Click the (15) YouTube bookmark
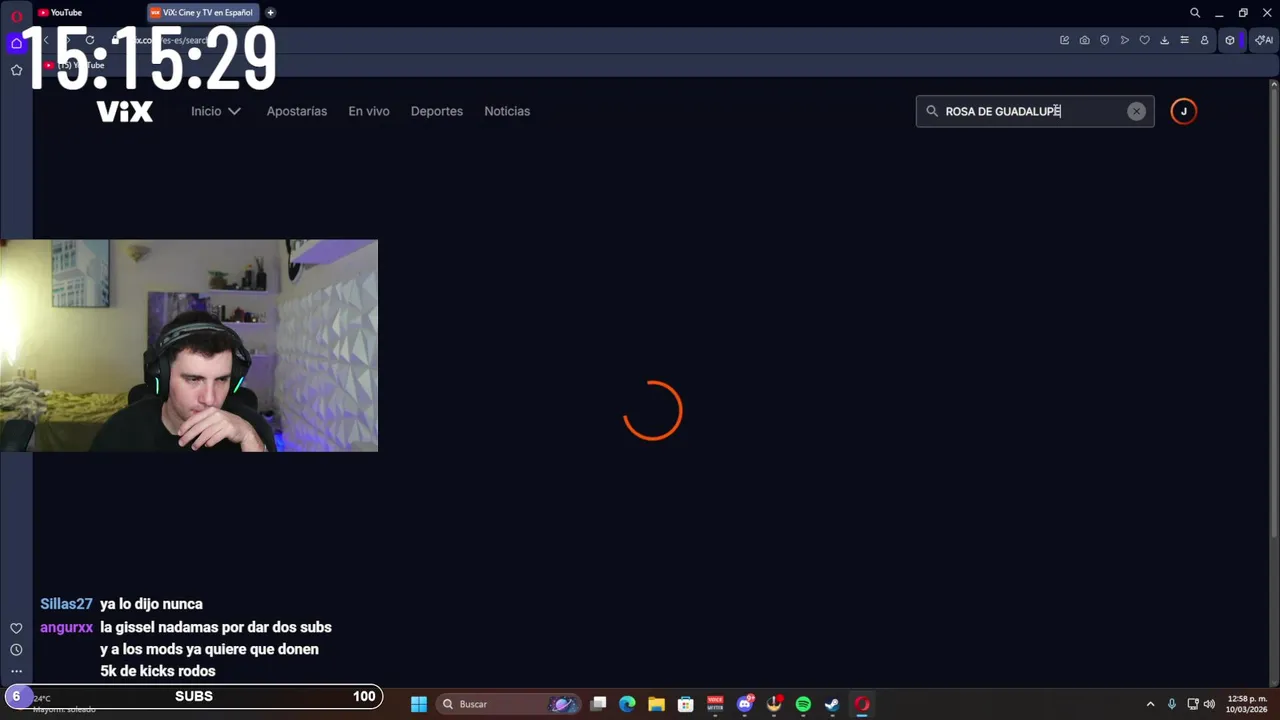This screenshot has height=720, width=1280. tap(74, 65)
